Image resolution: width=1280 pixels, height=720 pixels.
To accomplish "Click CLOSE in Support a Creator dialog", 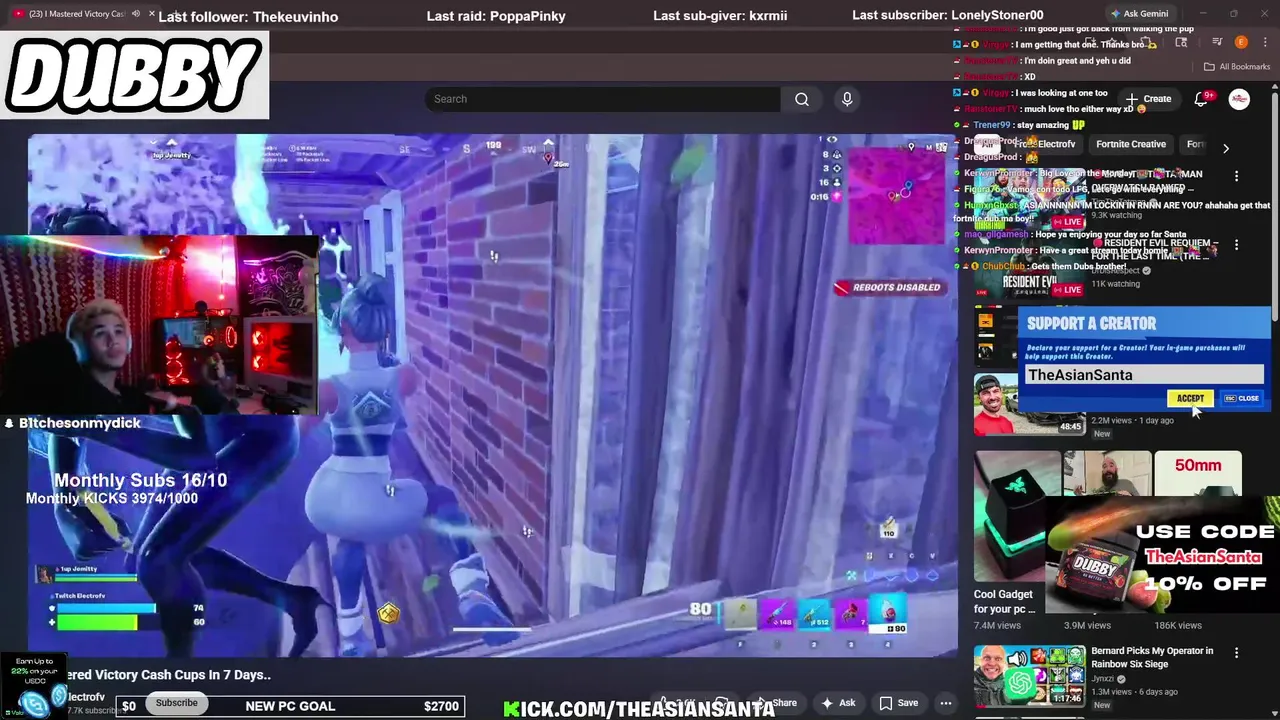I will tap(1242, 398).
